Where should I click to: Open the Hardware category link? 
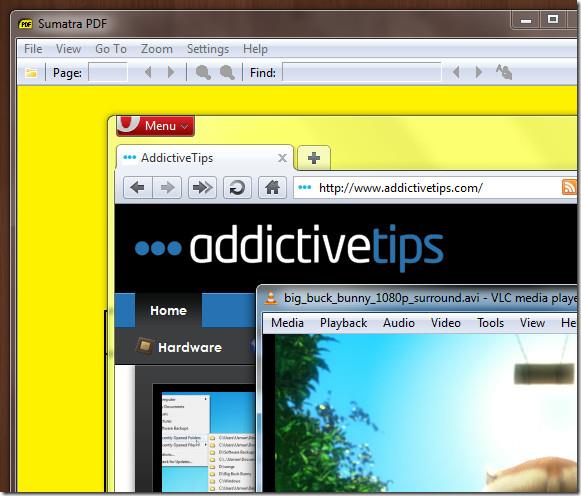(x=190, y=347)
